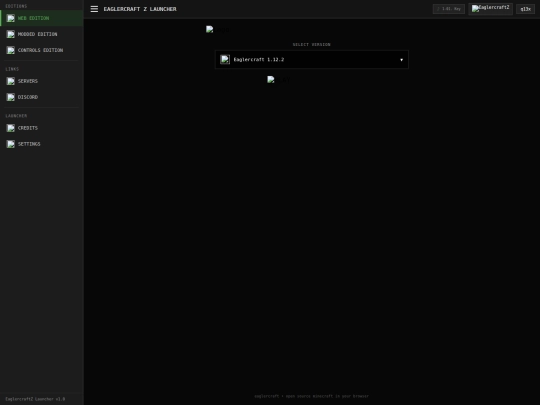This screenshot has height=405, width=540.
Task: Click the Settings image icon
Action: click(11, 144)
